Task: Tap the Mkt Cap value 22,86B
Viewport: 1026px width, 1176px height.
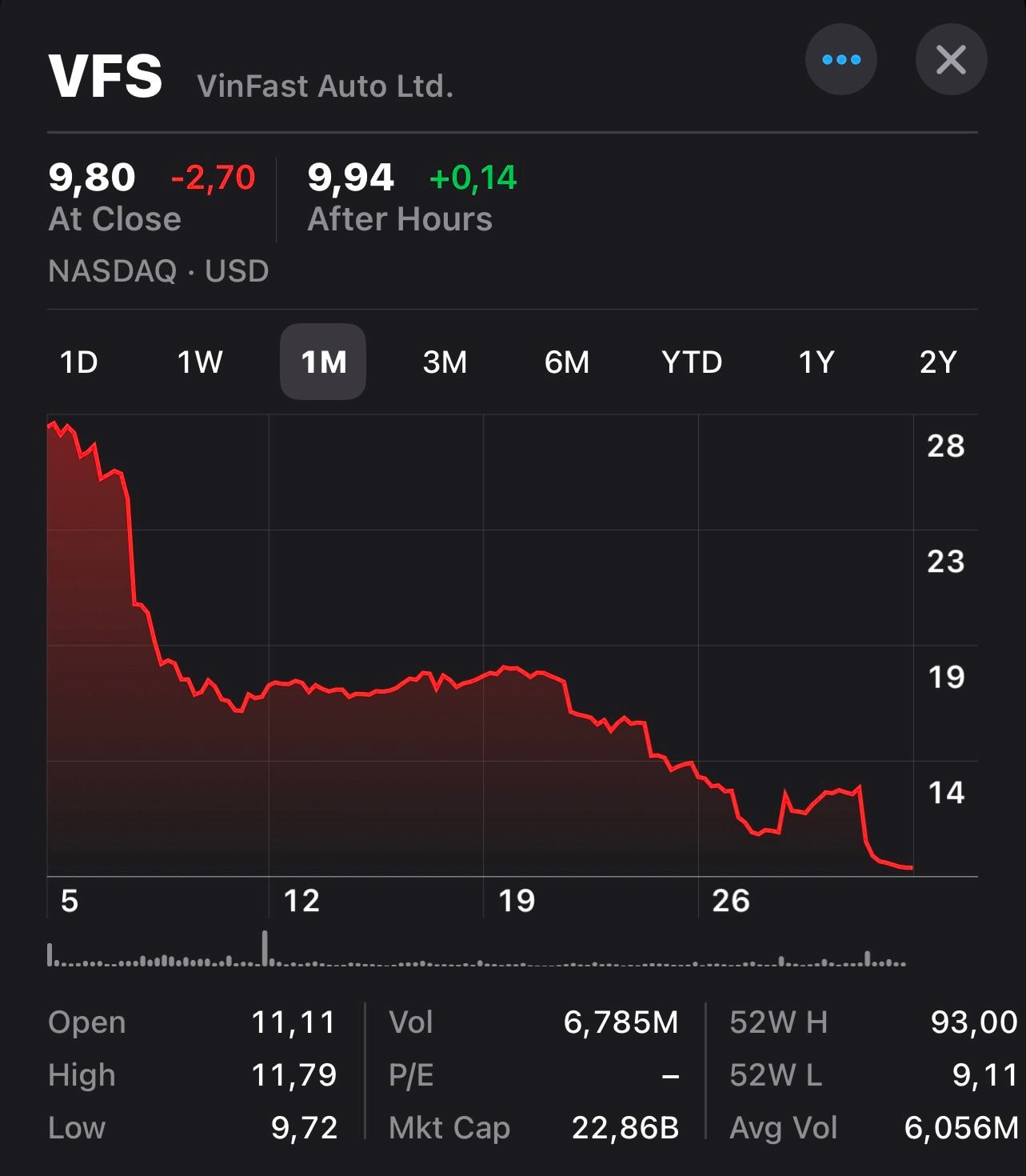Action: 625,1128
